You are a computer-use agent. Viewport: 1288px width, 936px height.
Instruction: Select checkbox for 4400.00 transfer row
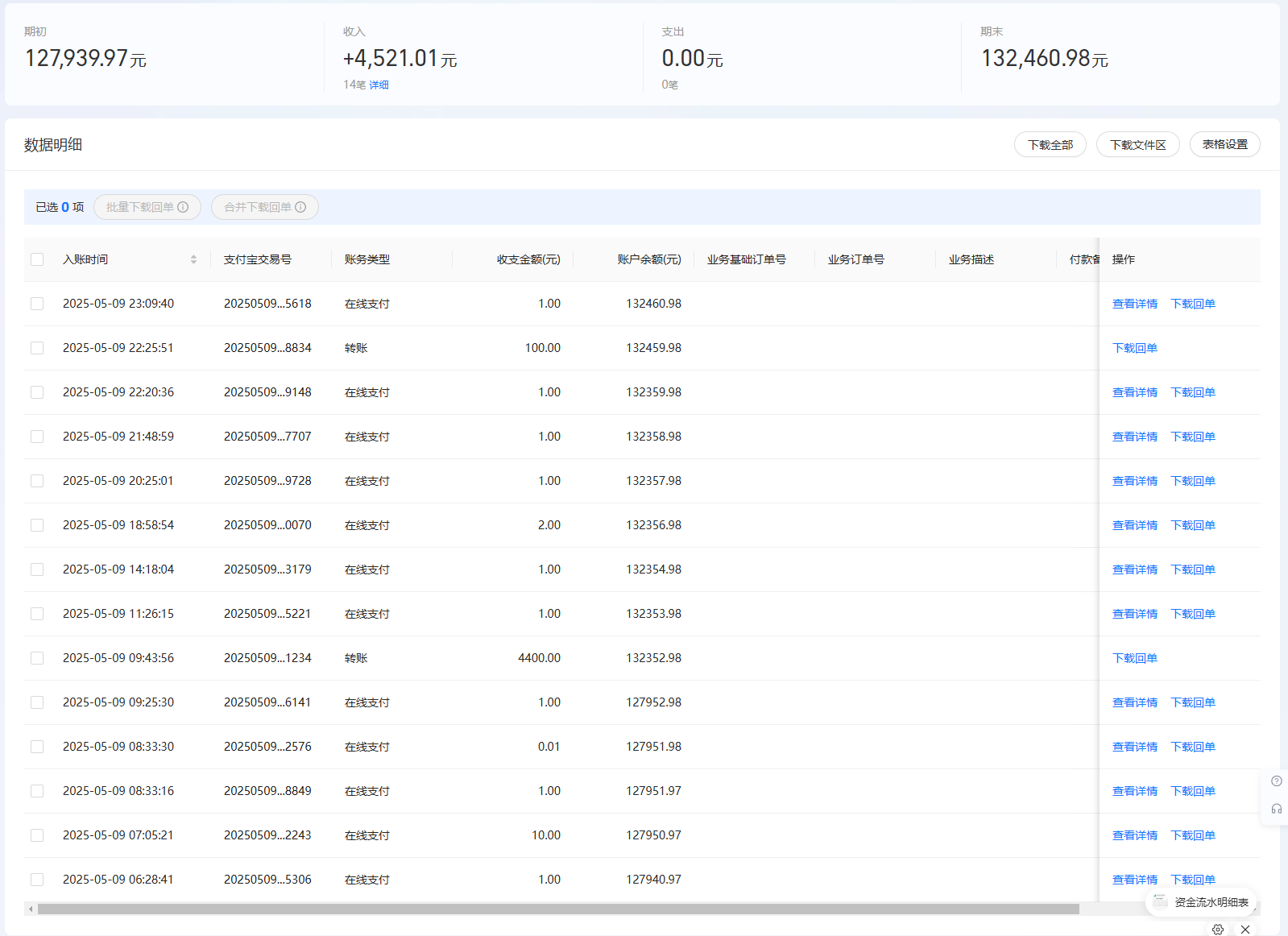coord(37,658)
